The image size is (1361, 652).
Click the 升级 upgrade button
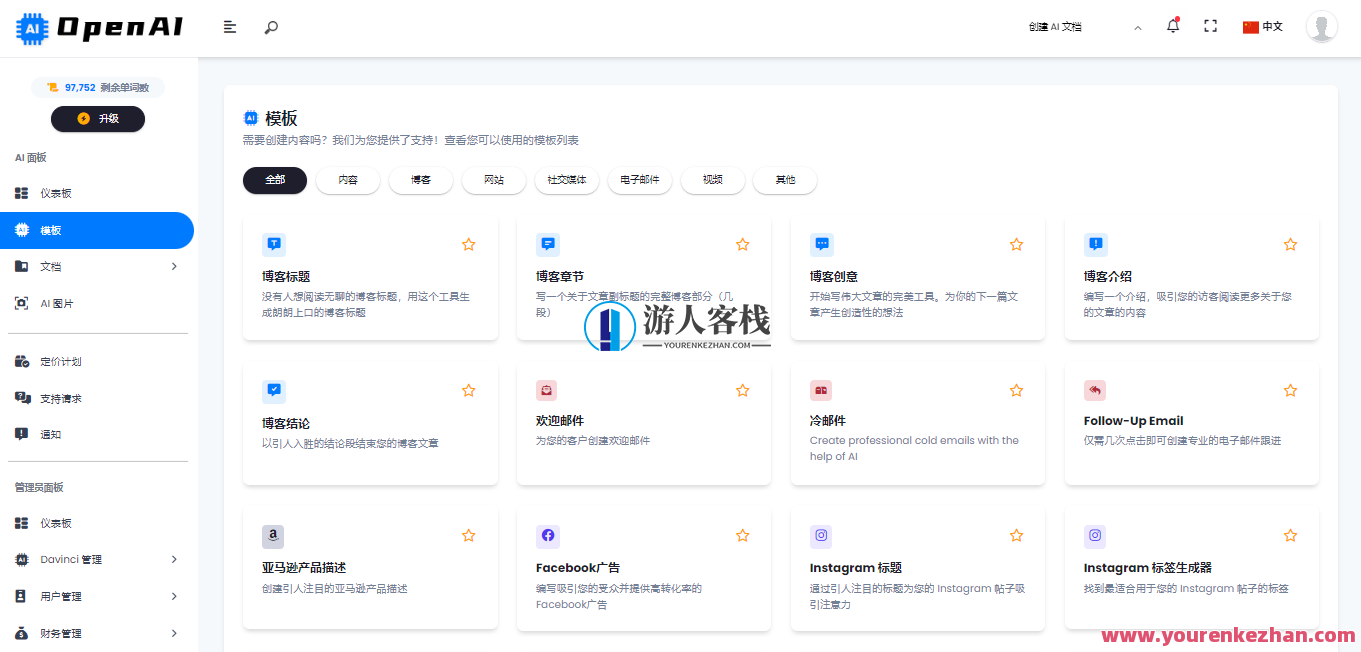(97, 119)
